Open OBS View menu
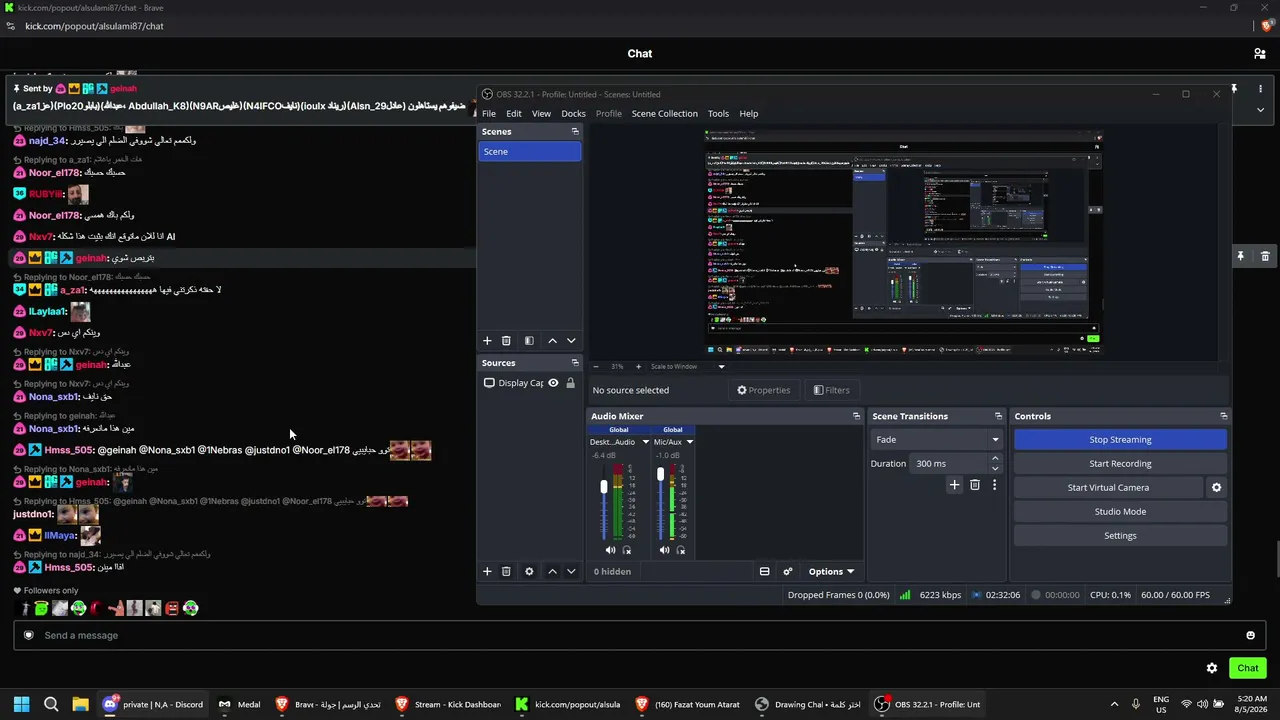The height and width of the screenshot is (720, 1280). (x=542, y=114)
